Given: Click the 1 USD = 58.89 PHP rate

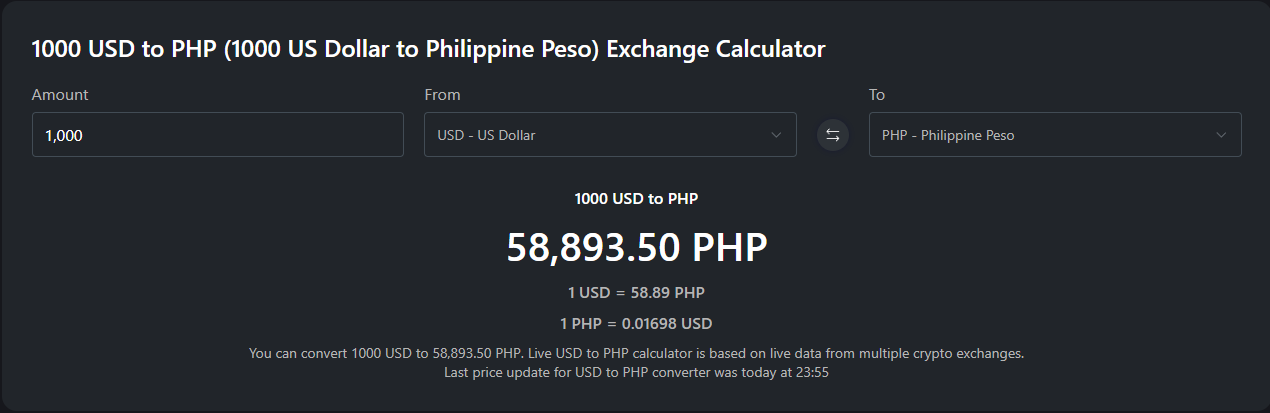Looking at the screenshot, I should (x=636, y=293).
